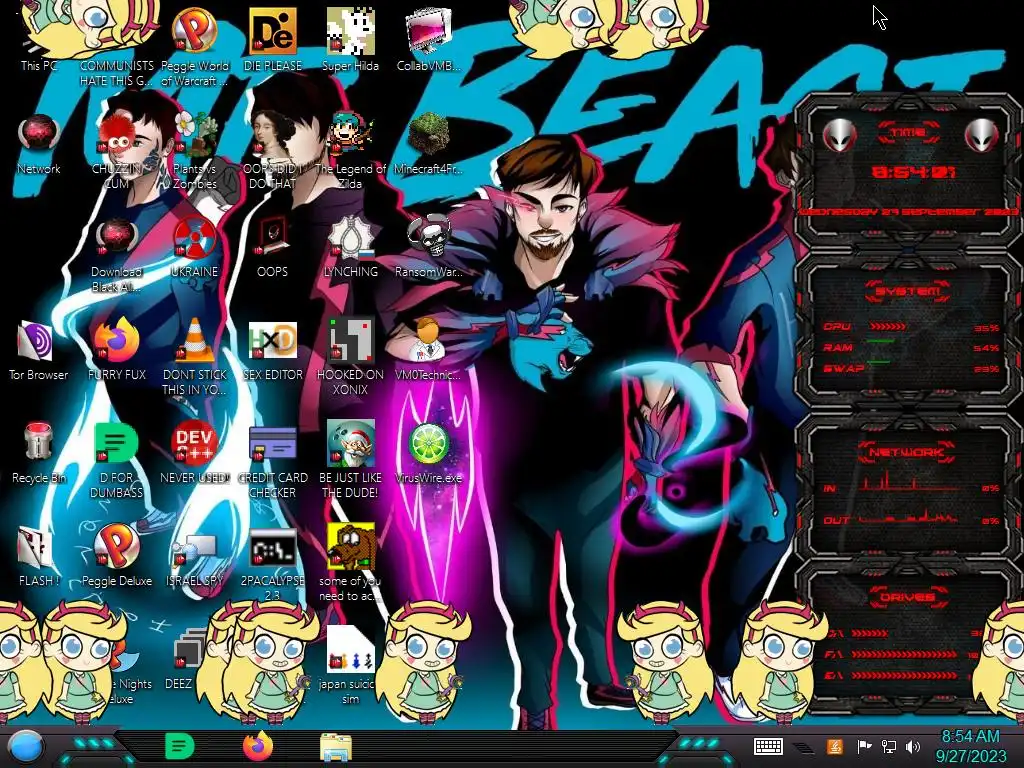
Task: Launch the Super Hilda shortcut
Action: (x=350, y=39)
